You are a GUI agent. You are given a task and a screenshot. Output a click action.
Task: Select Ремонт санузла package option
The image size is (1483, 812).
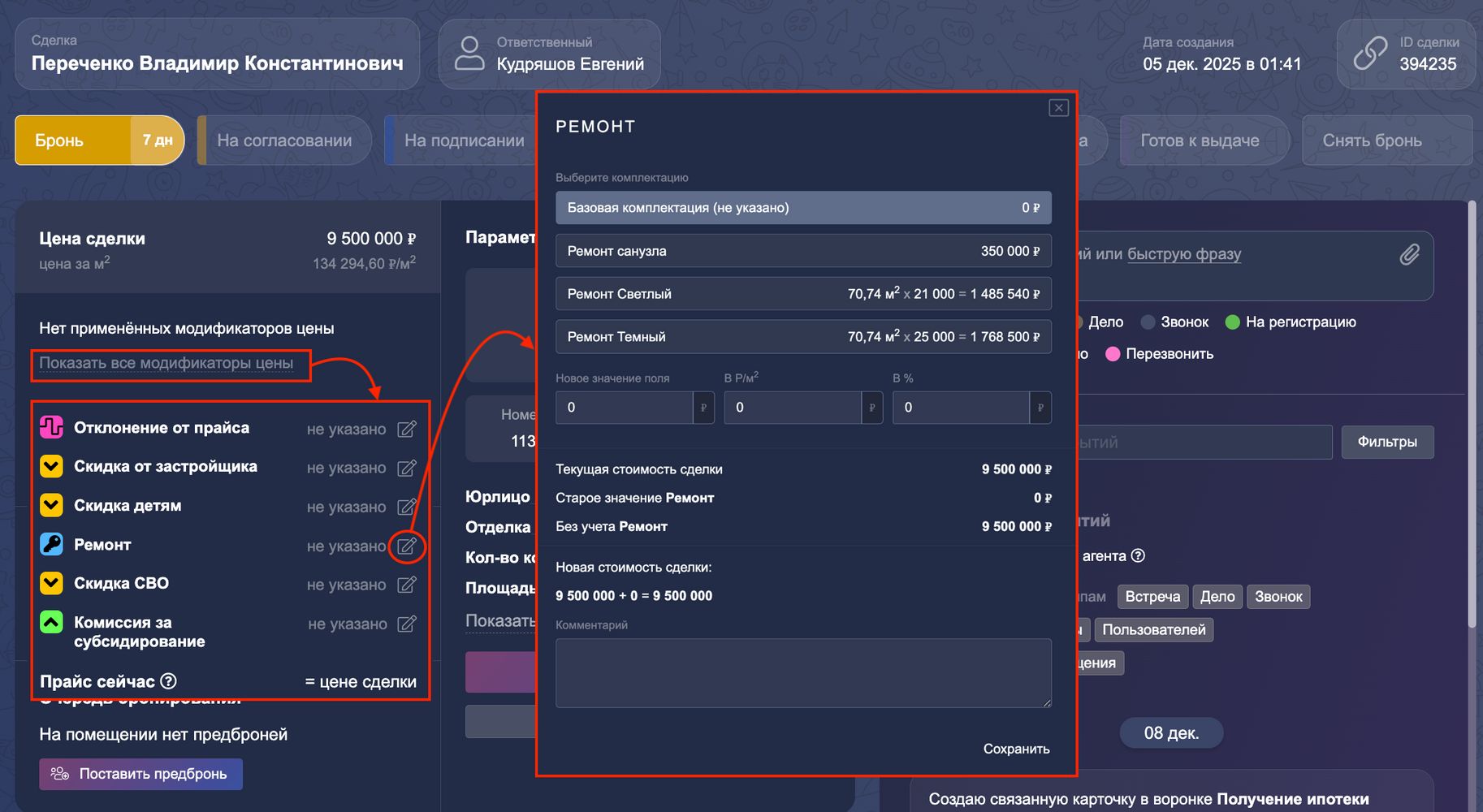(x=802, y=251)
